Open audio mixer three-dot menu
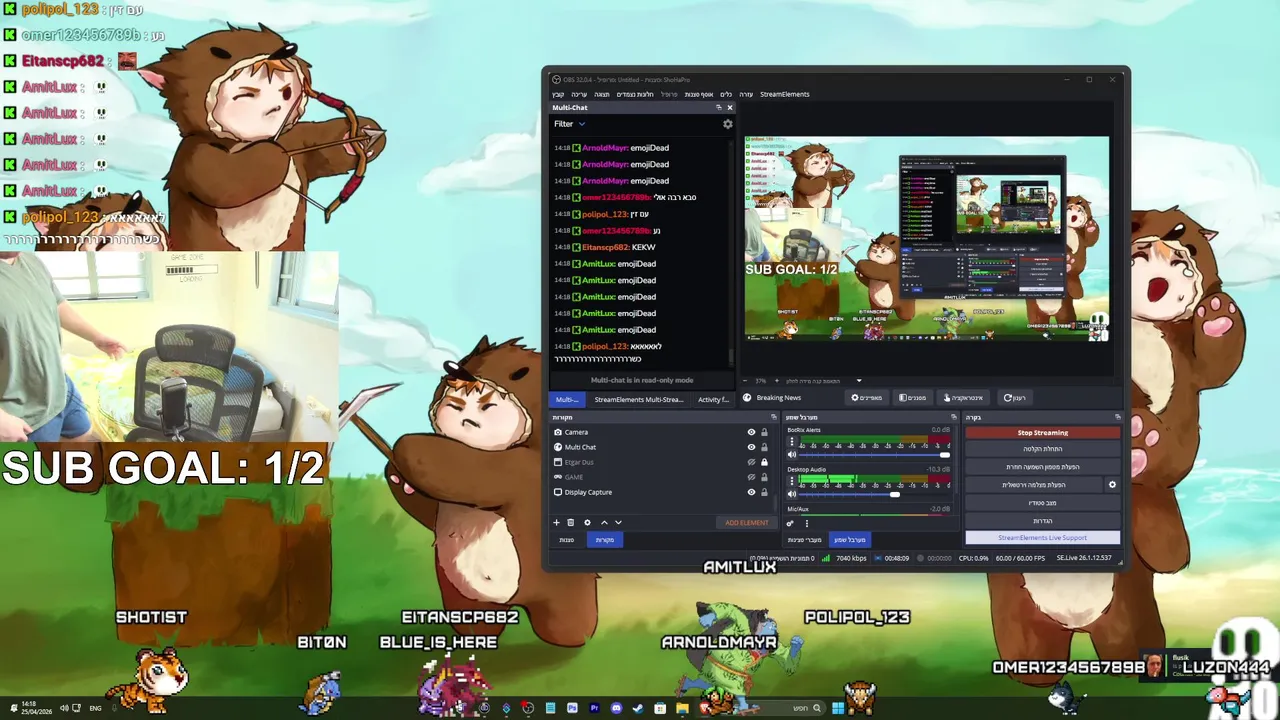The width and height of the screenshot is (1280, 720). coord(807,523)
